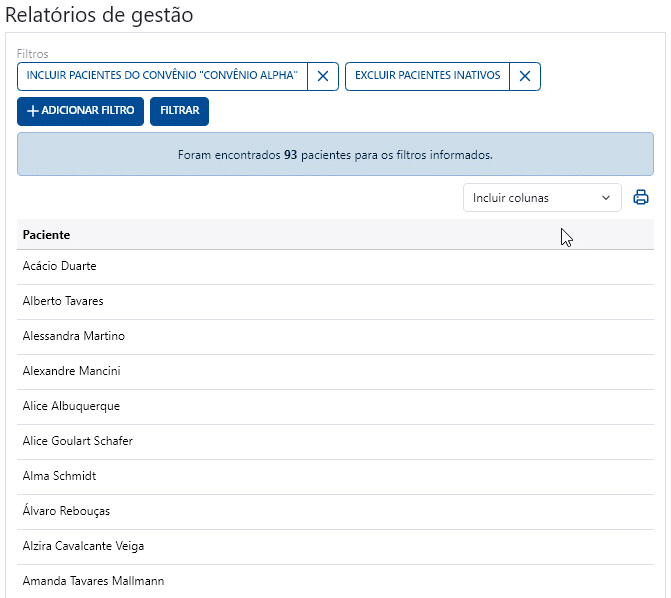Screen dimensions: 671x598
Task: Click the printer icon to print report
Action: click(641, 197)
